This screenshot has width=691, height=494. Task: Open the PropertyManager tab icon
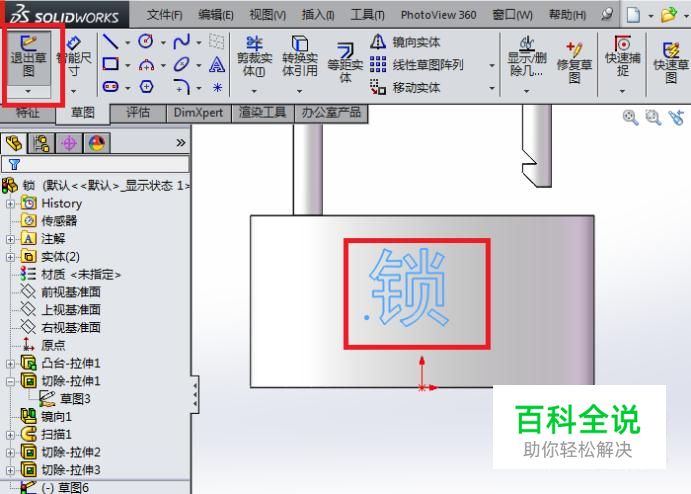point(41,143)
